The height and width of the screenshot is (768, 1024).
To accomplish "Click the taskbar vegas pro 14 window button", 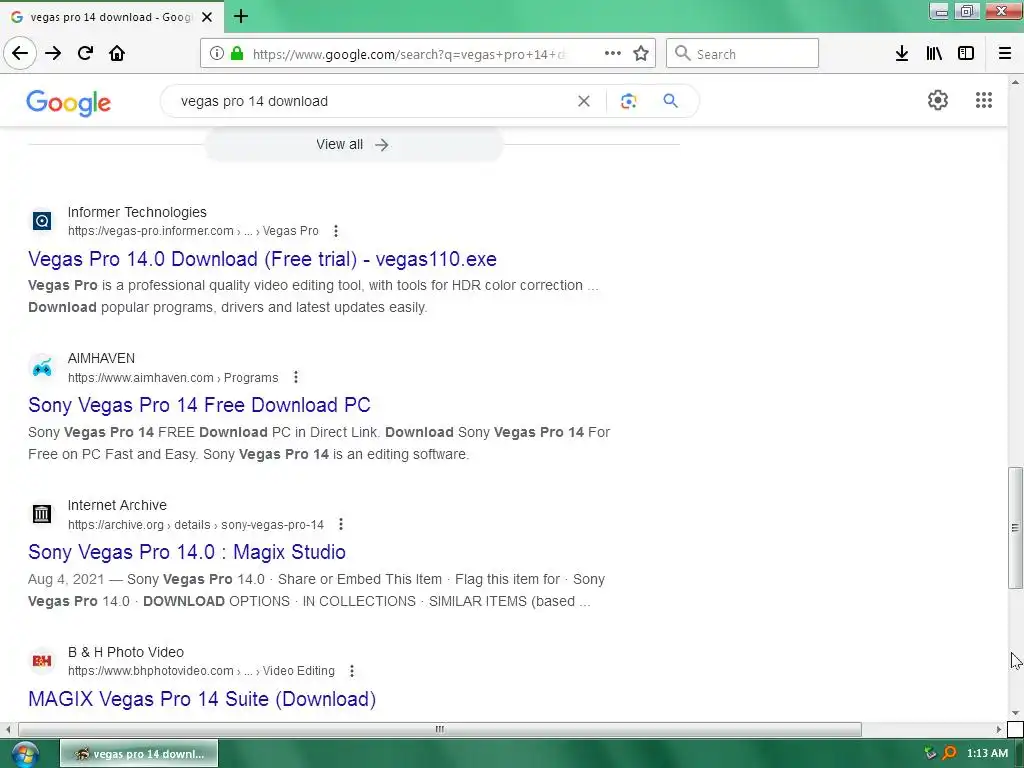I will pyautogui.click(x=139, y=754).
